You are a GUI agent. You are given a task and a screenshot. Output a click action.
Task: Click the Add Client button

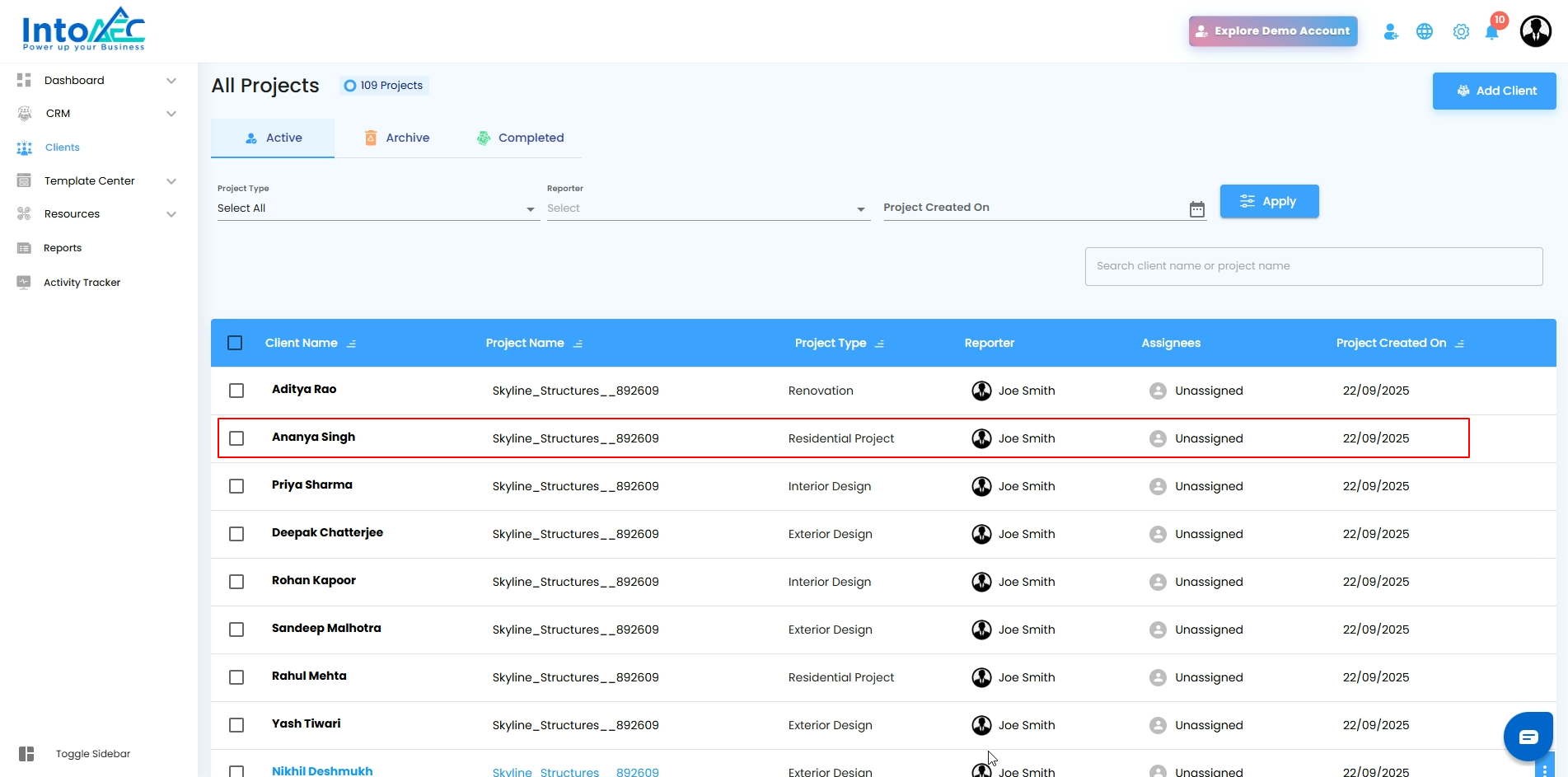(x=1494, y=91)
